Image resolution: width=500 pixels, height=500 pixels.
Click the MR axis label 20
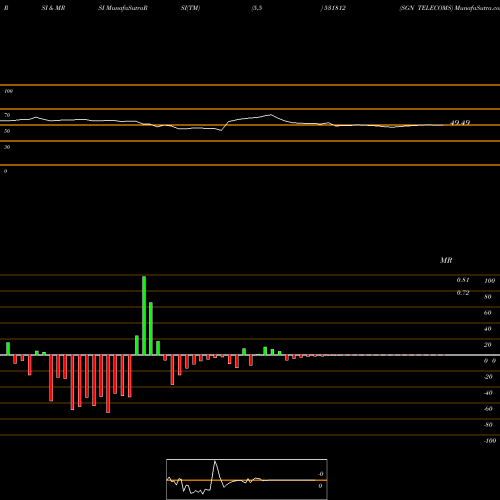click(488, 345)
